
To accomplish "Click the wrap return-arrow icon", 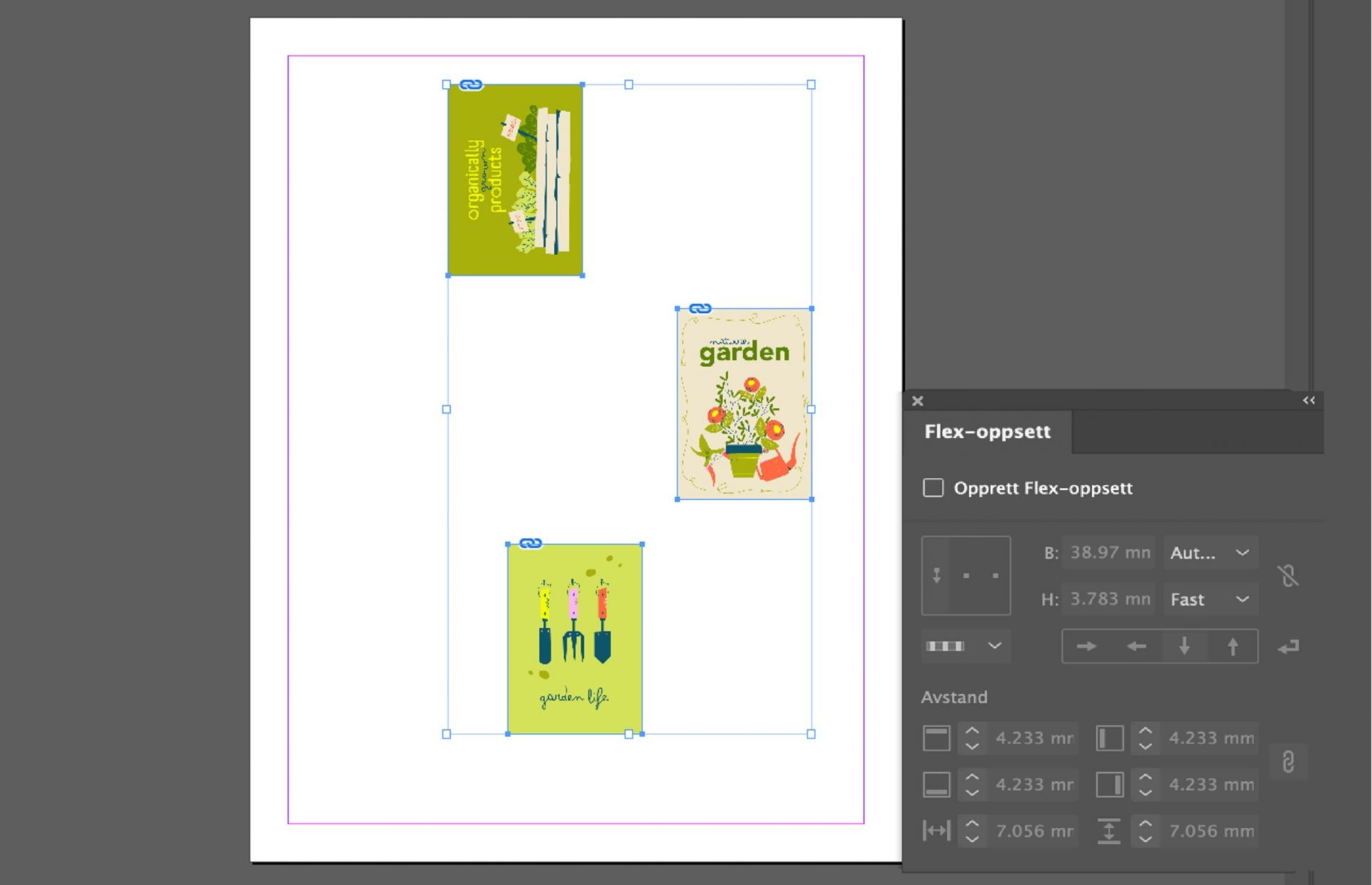I will pyautogui.click(x=1289, y=646).
